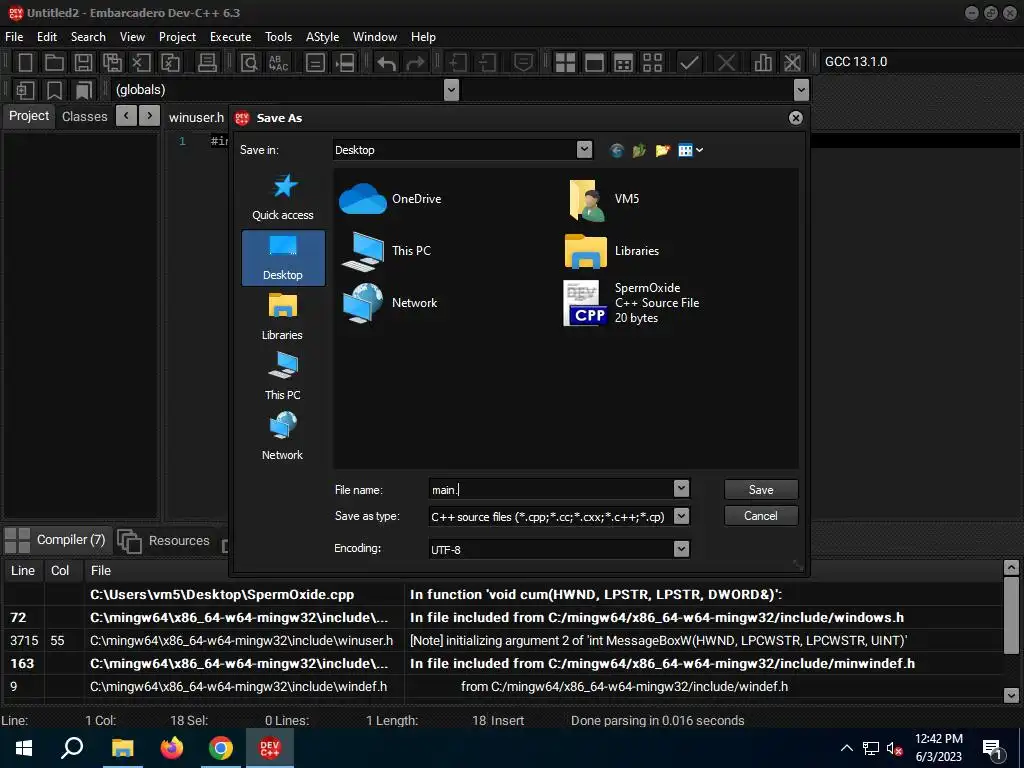Viewport: 1024px width, 768px height.
Task: Click the Redo arrow icon
Action: (415, 62)
